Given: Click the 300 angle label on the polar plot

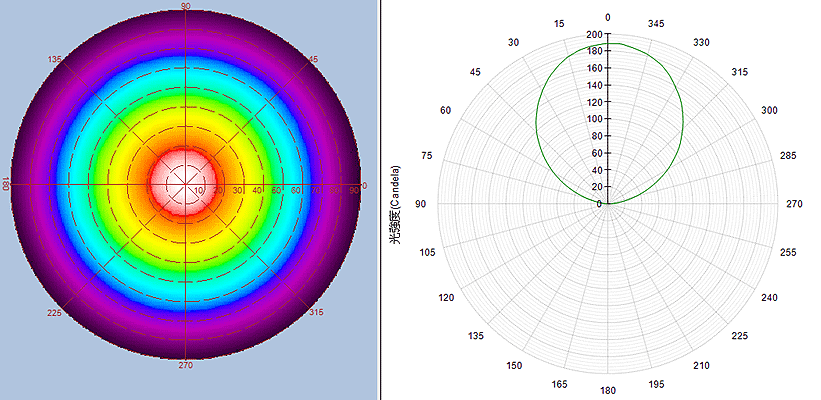Looking at the screenshot, I should pyautogui.click(x=769, y=110).
